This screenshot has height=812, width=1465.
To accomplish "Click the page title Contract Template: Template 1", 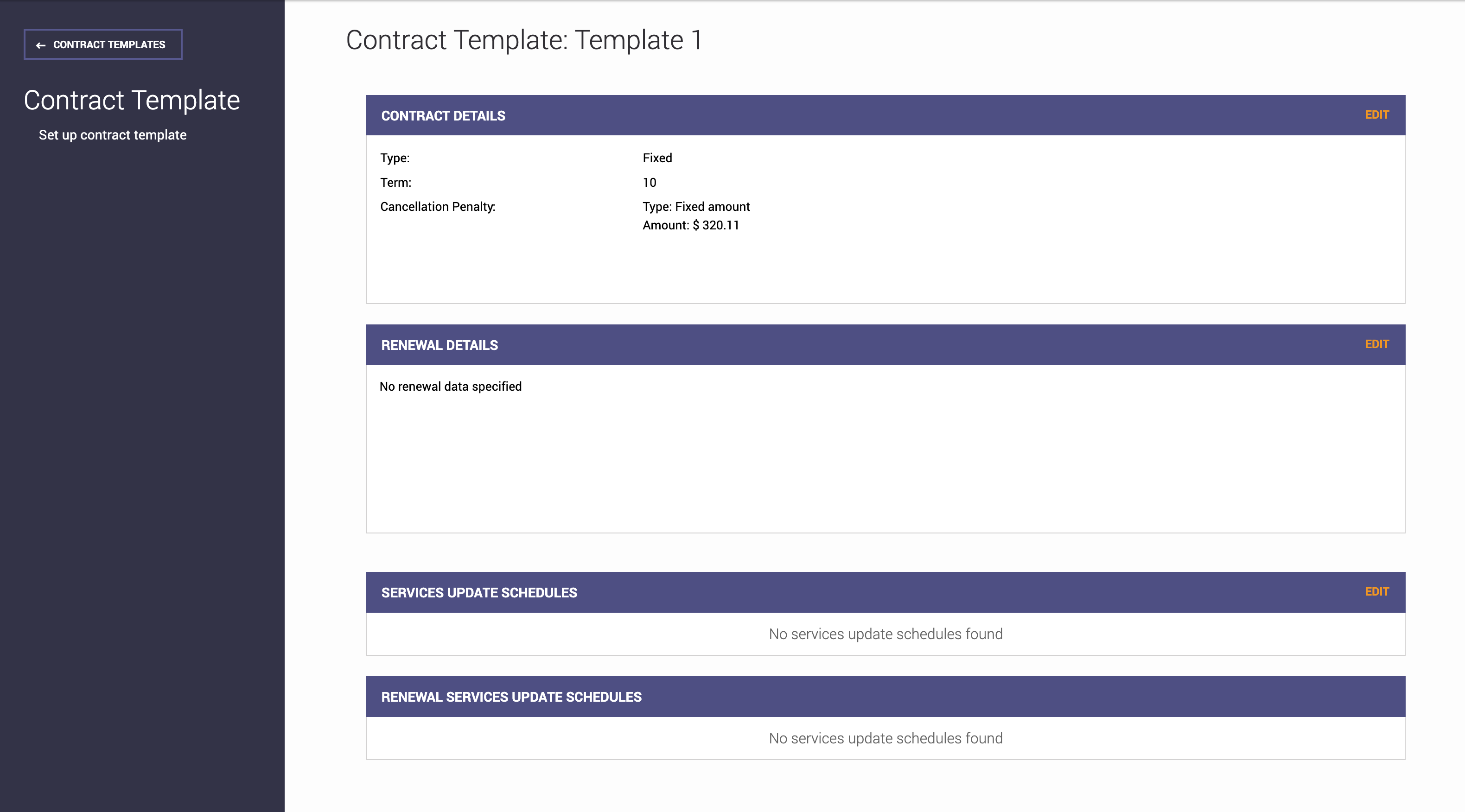I will click(x=524, y=40).
